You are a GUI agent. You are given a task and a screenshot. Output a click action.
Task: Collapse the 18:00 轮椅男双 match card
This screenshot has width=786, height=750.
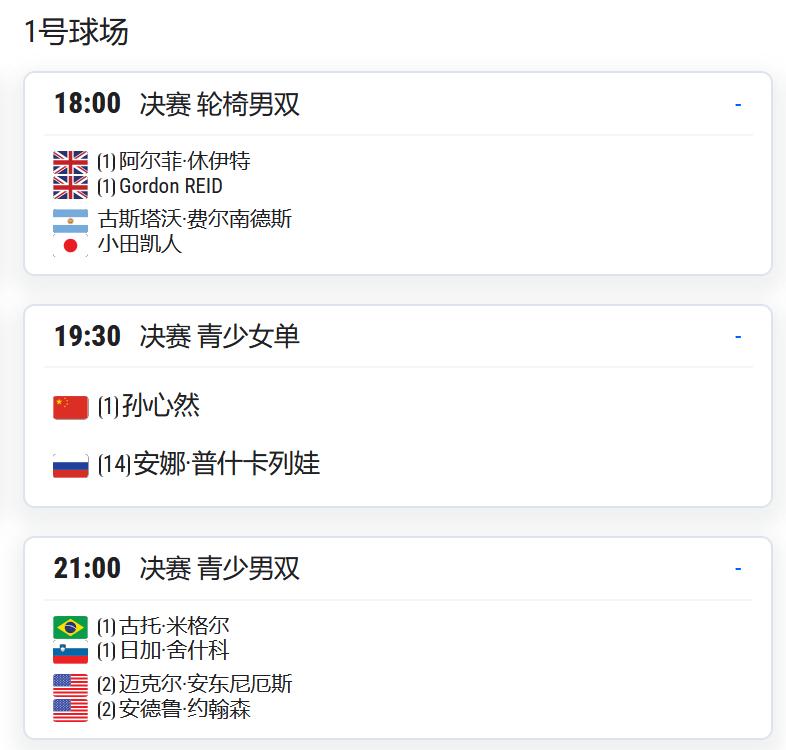[738, 105]
